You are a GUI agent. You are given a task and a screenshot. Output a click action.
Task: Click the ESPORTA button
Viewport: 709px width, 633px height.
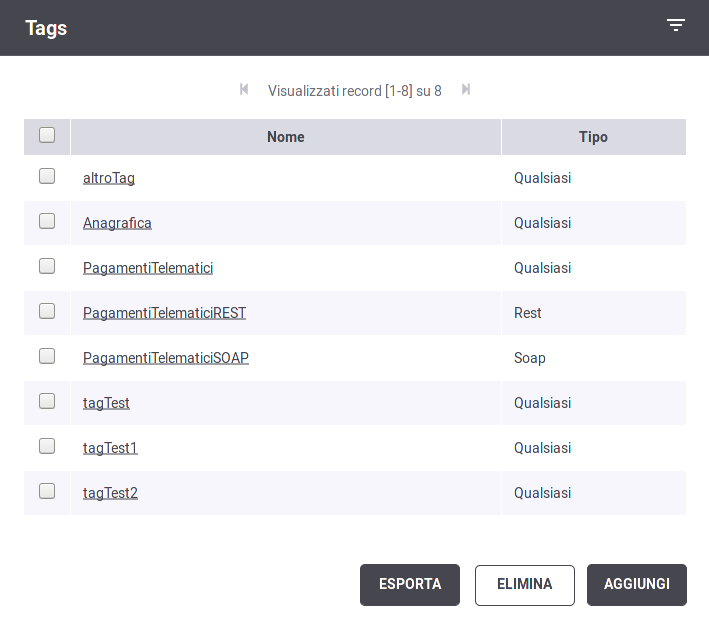(x=410, y=585)
